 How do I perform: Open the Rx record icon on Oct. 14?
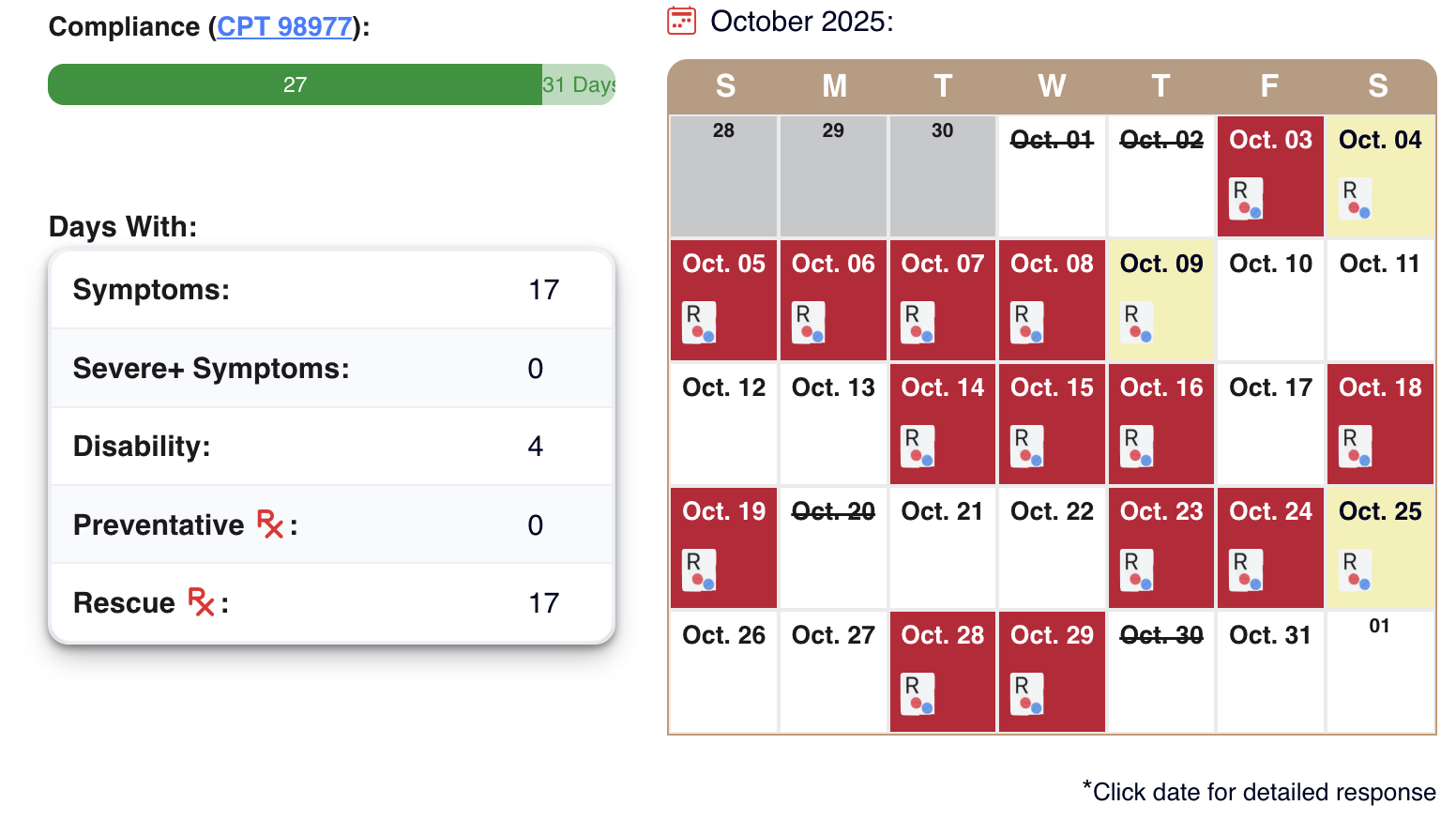pos(918,448)
